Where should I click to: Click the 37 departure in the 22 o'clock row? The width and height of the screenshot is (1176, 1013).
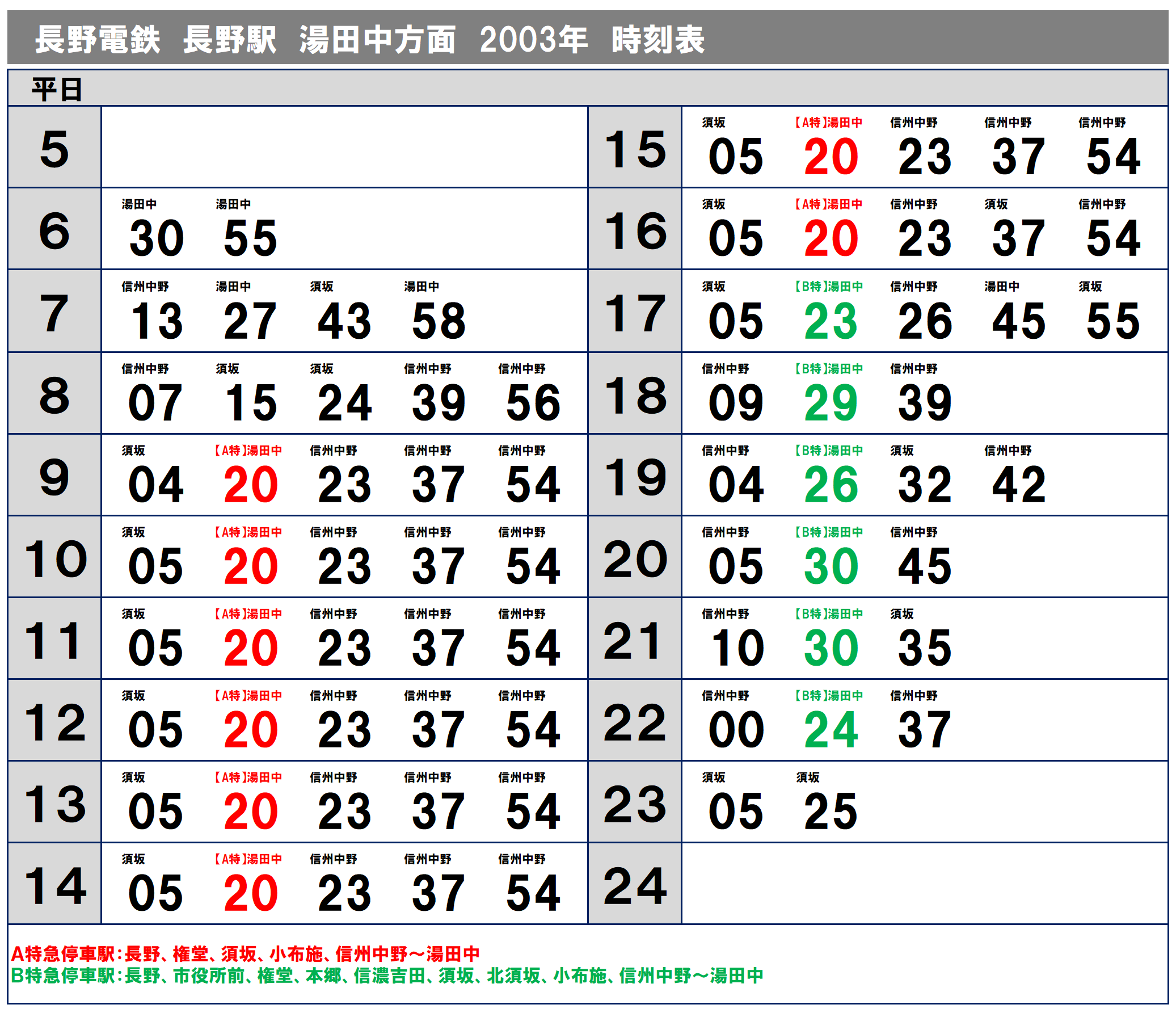pyautogui.click(x=925, y=730)
